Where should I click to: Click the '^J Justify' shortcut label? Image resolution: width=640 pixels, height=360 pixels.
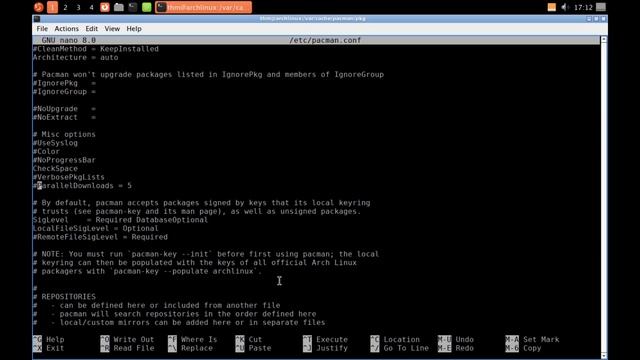[x=325, y=348]
